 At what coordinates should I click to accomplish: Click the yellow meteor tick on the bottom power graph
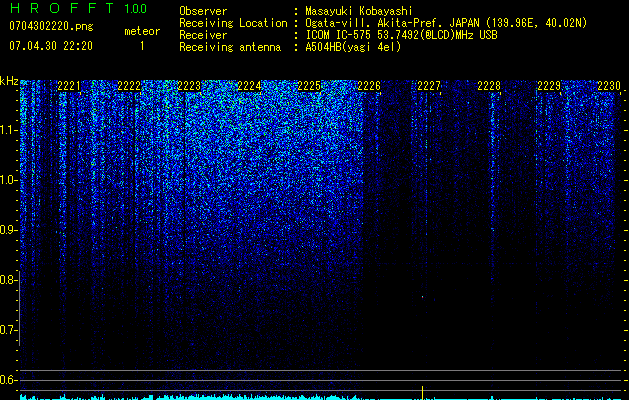pyautogui.click(x=422, y=392)
